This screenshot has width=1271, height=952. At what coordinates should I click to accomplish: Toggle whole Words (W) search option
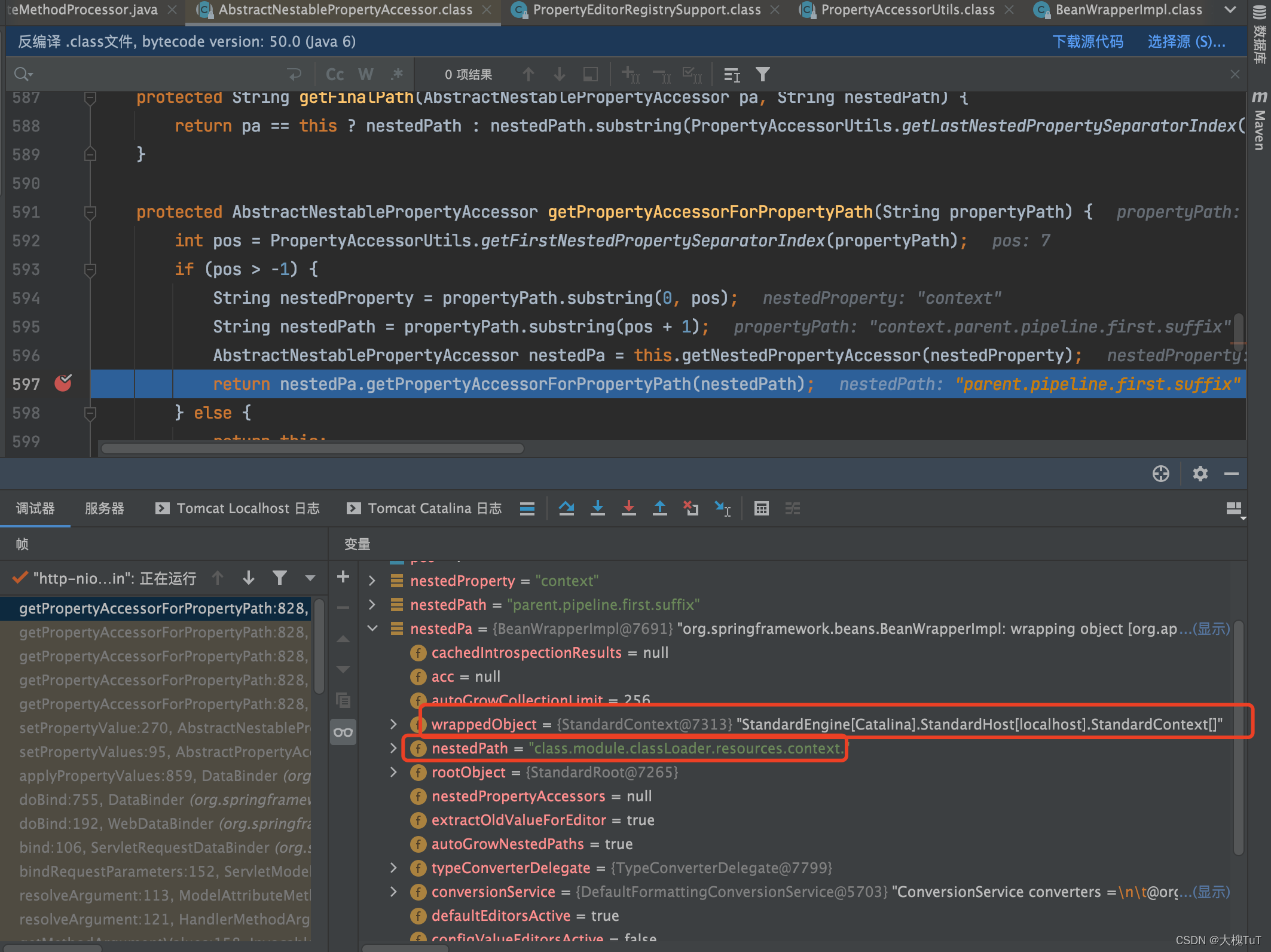click(x=365, y=74)
